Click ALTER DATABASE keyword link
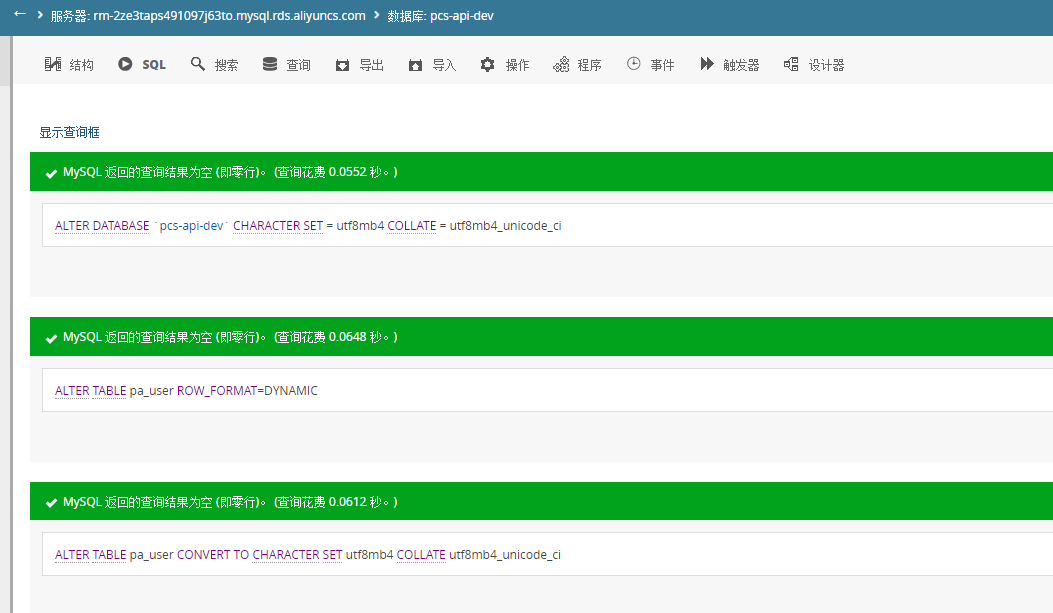Screen dimensions: 1053x613 (102, 226)
